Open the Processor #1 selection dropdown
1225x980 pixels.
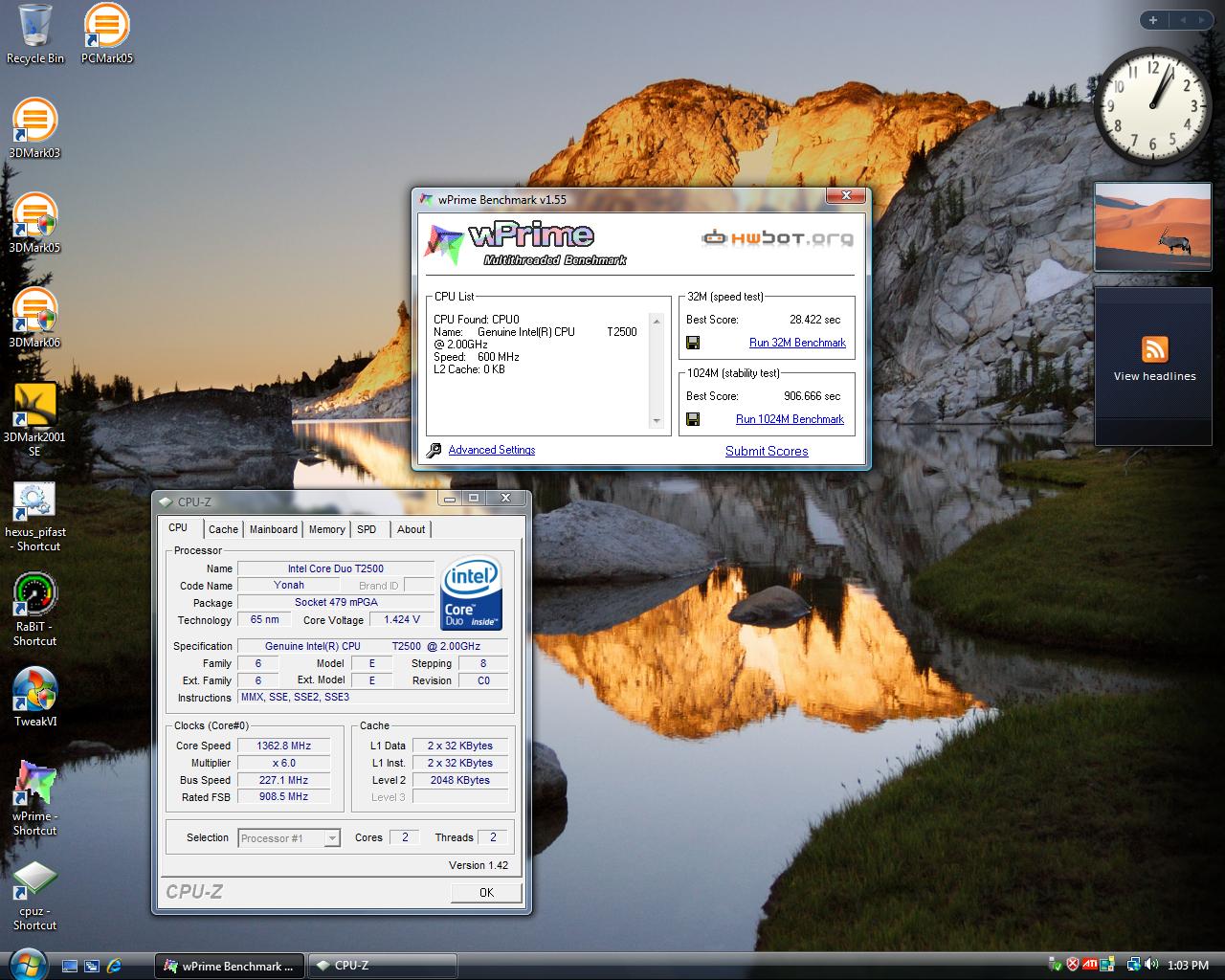[288, 838]
